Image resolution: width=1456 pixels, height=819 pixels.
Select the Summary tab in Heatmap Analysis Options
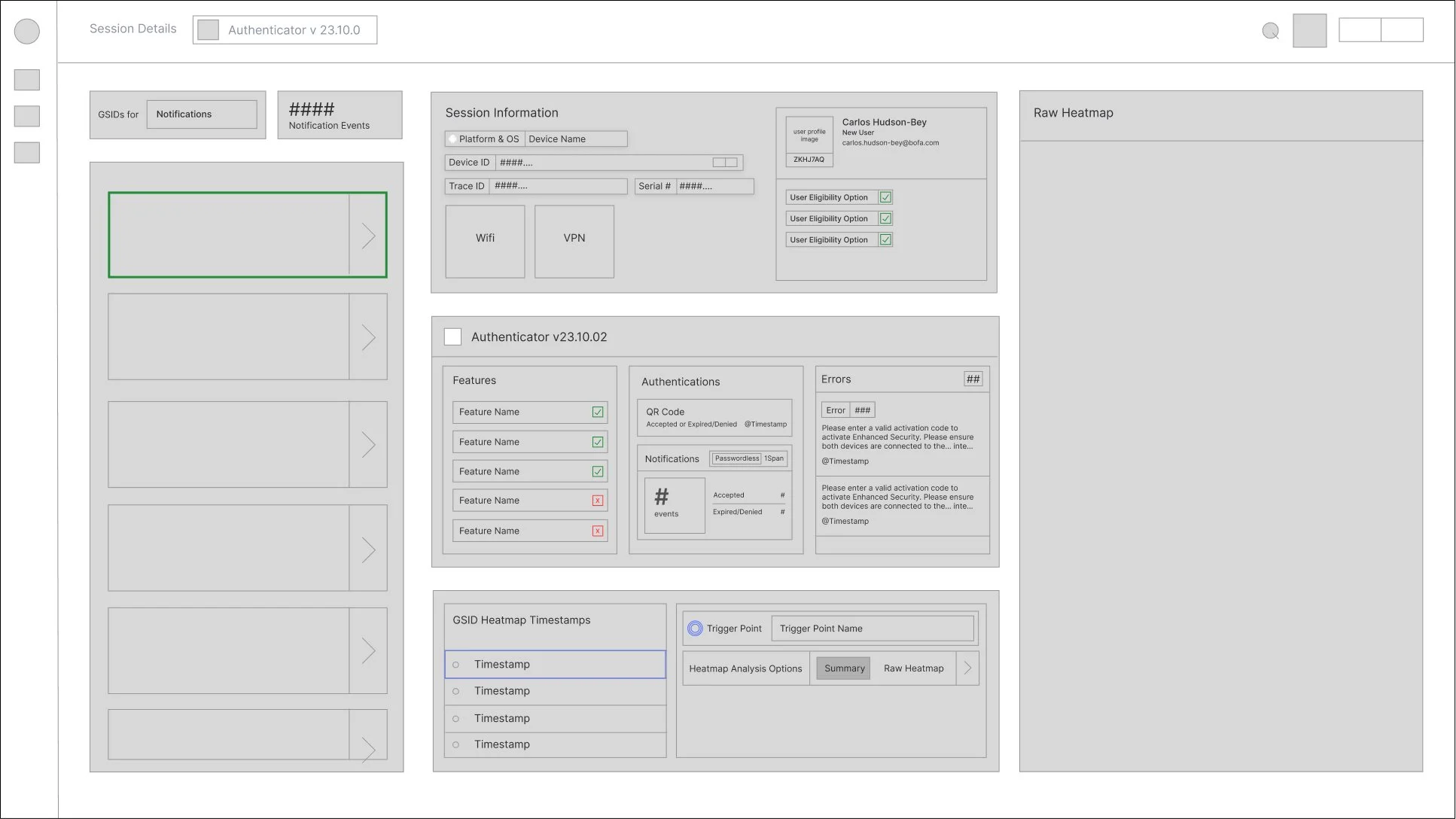[x=842, y=668]
